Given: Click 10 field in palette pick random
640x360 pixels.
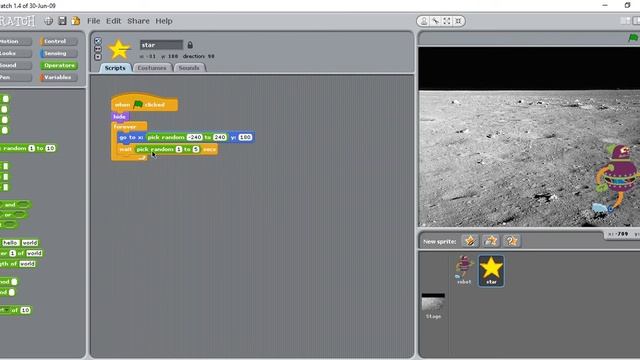Looking at the screenshot, I should coord(50,148).
